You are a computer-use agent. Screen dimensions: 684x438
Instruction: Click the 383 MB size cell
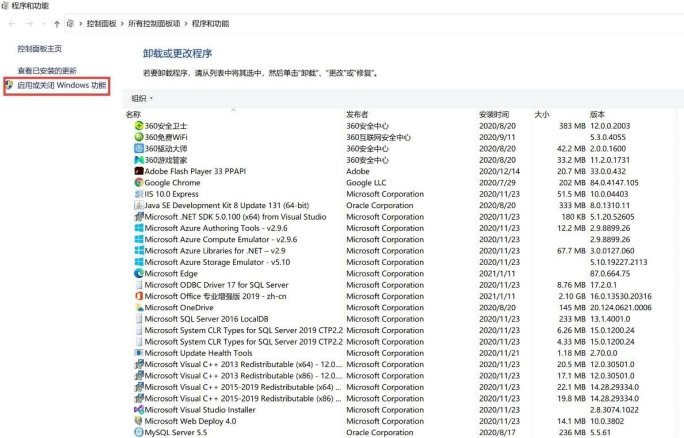pyautogui.click(x=572, y=126)
